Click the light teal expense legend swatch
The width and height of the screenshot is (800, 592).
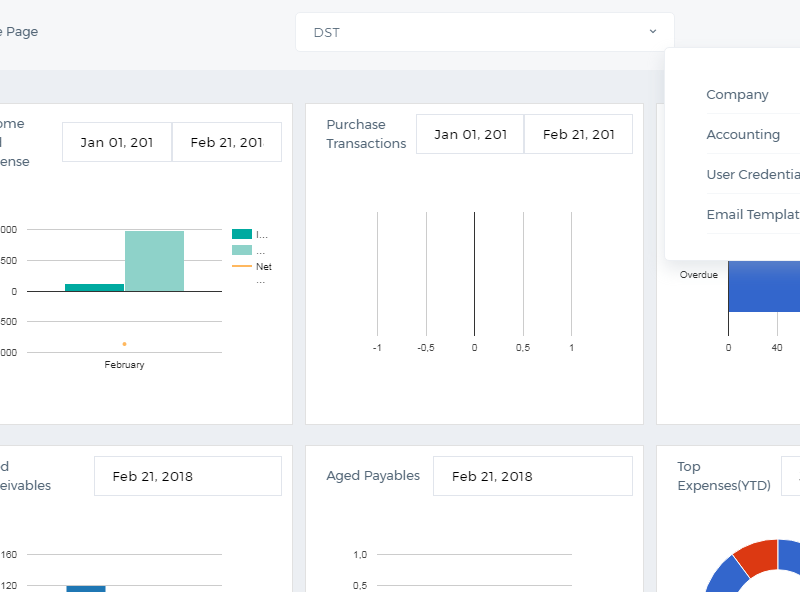click(x=242, y=250)
